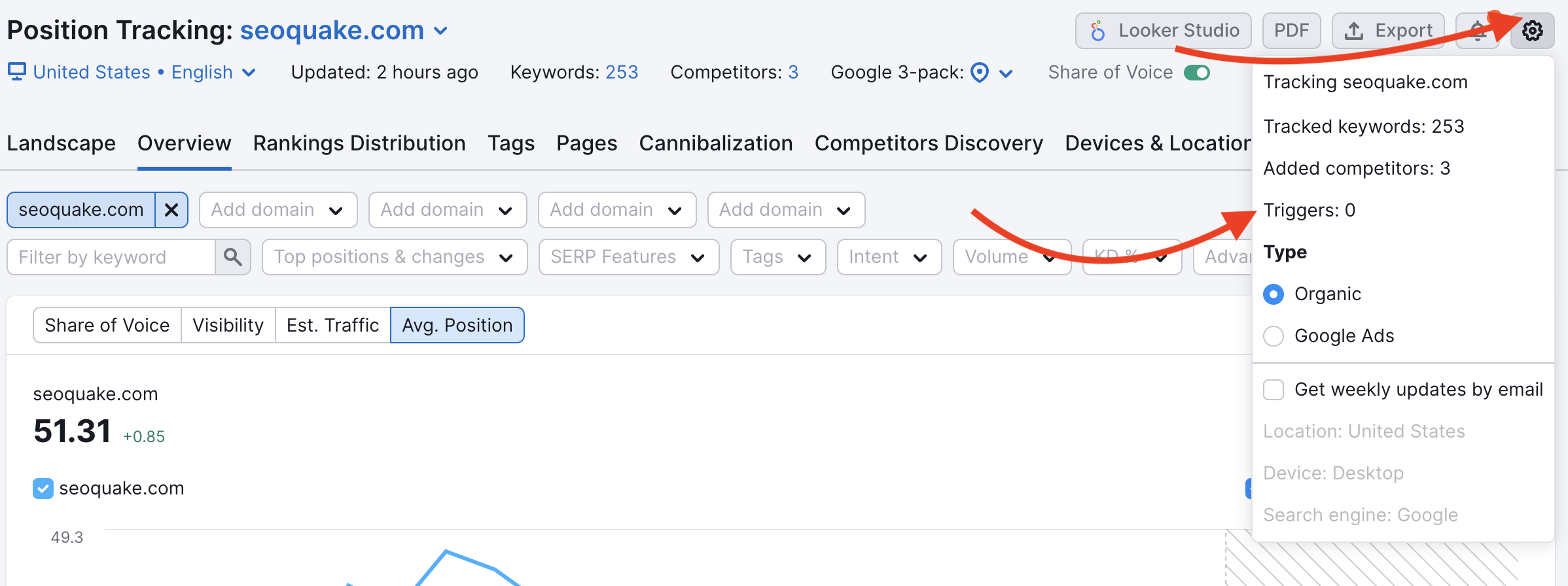Screen dimensions: 1568x586
Task: Select Est. Traffic chart metric
Action: coord(333,325)
